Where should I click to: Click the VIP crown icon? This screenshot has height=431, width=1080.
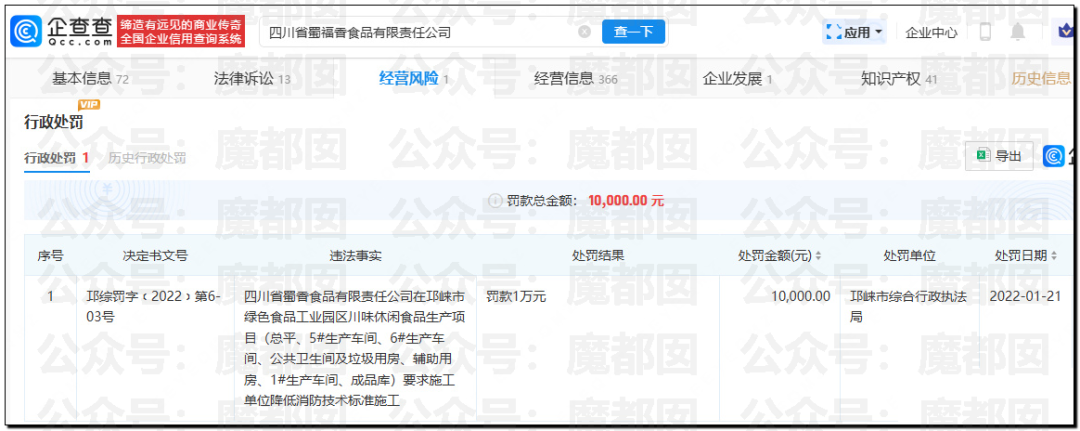1066,32
